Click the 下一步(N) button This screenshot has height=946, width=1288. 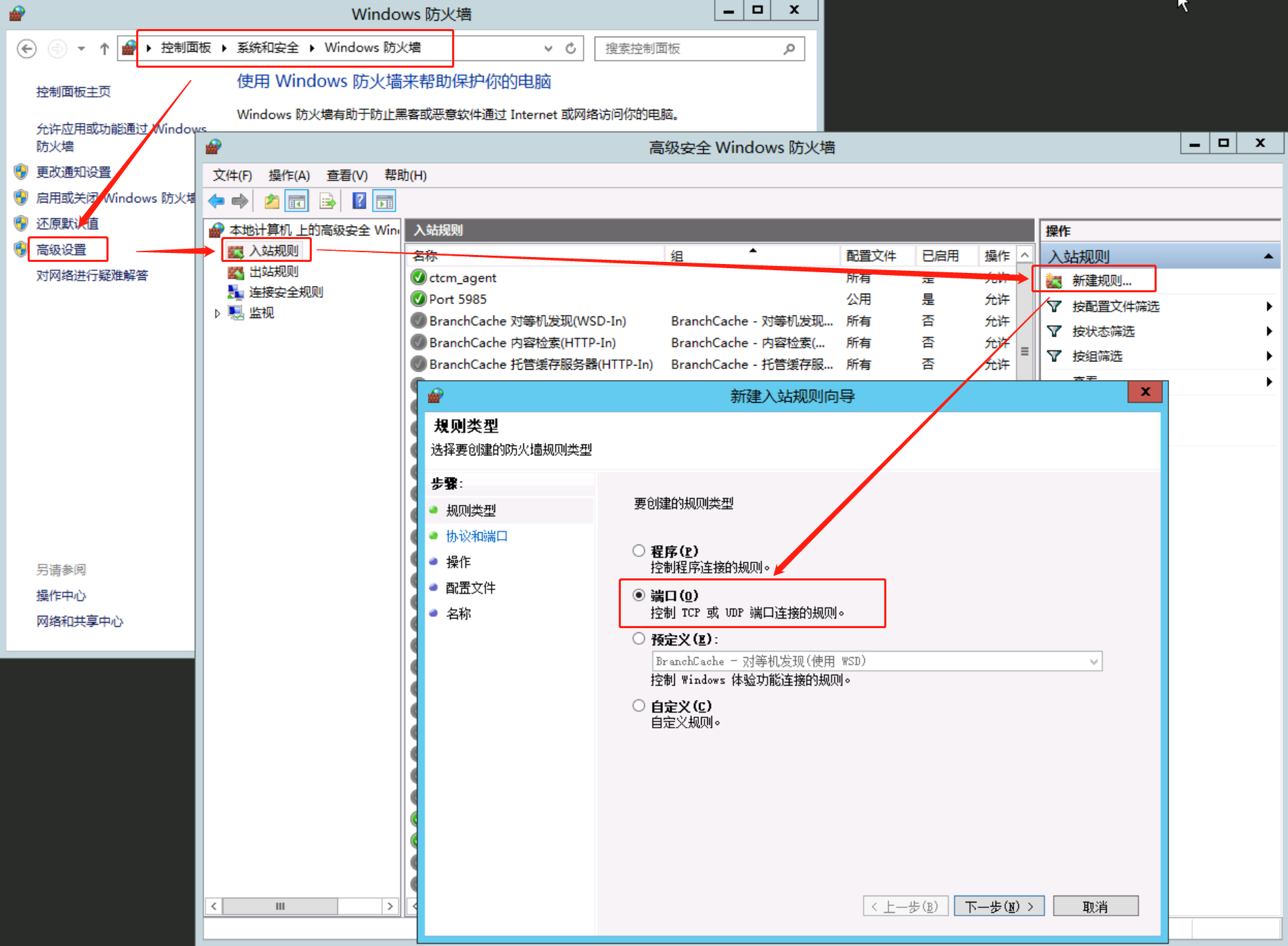998,906
